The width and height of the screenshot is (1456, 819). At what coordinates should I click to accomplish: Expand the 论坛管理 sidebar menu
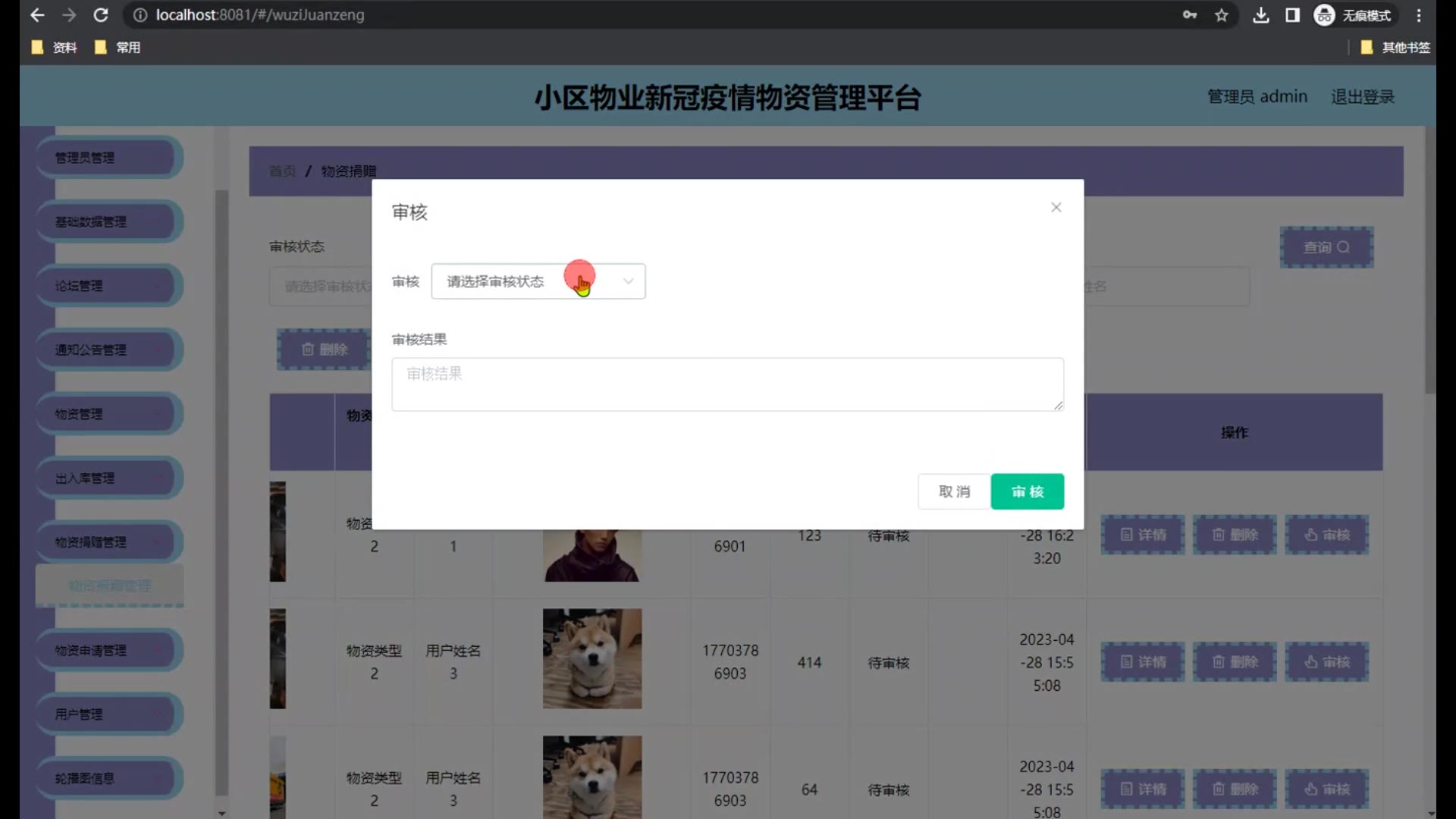click(109, 286)
